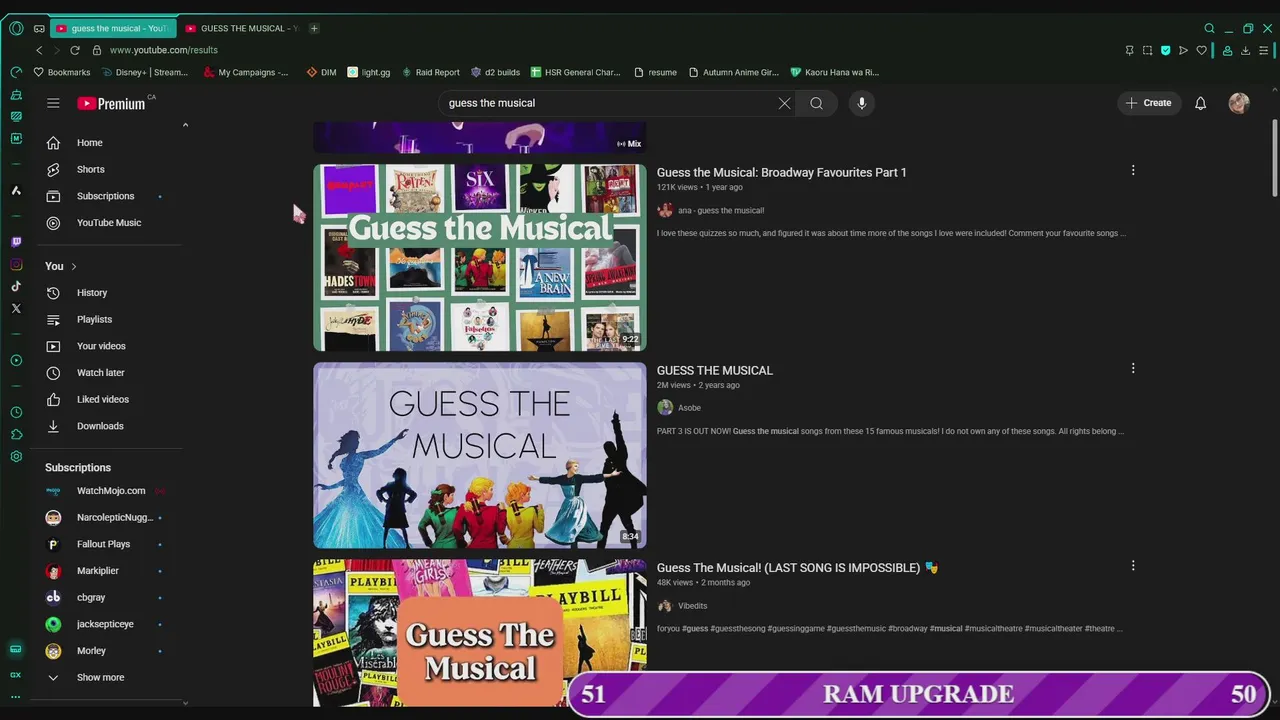Open browser search magnifier in title bar

[1209, 28]
